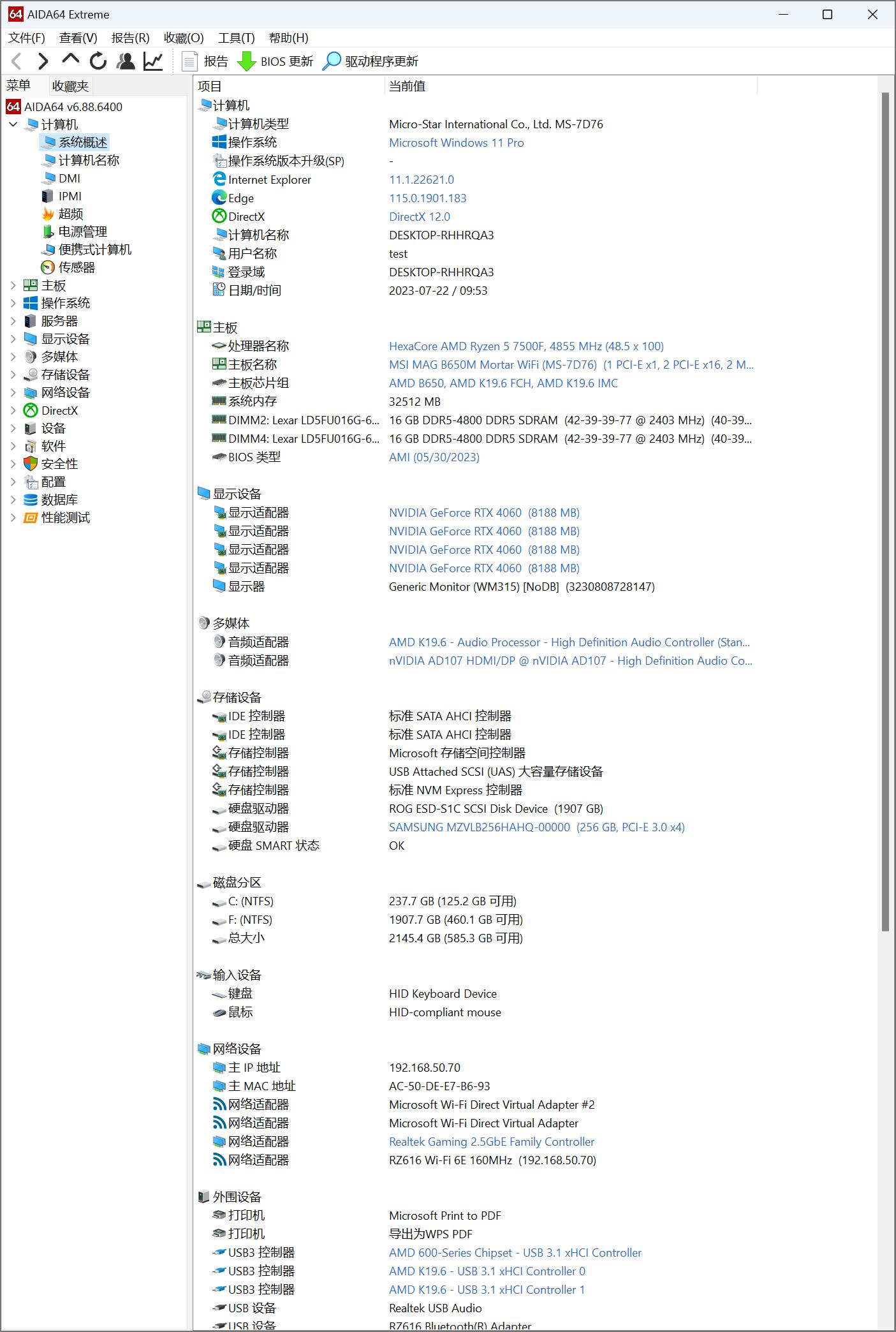The height and width of the screenshot is (1332, 896).
Task: Switch to the 收藏夹 tab
Action: click(70, 85)
